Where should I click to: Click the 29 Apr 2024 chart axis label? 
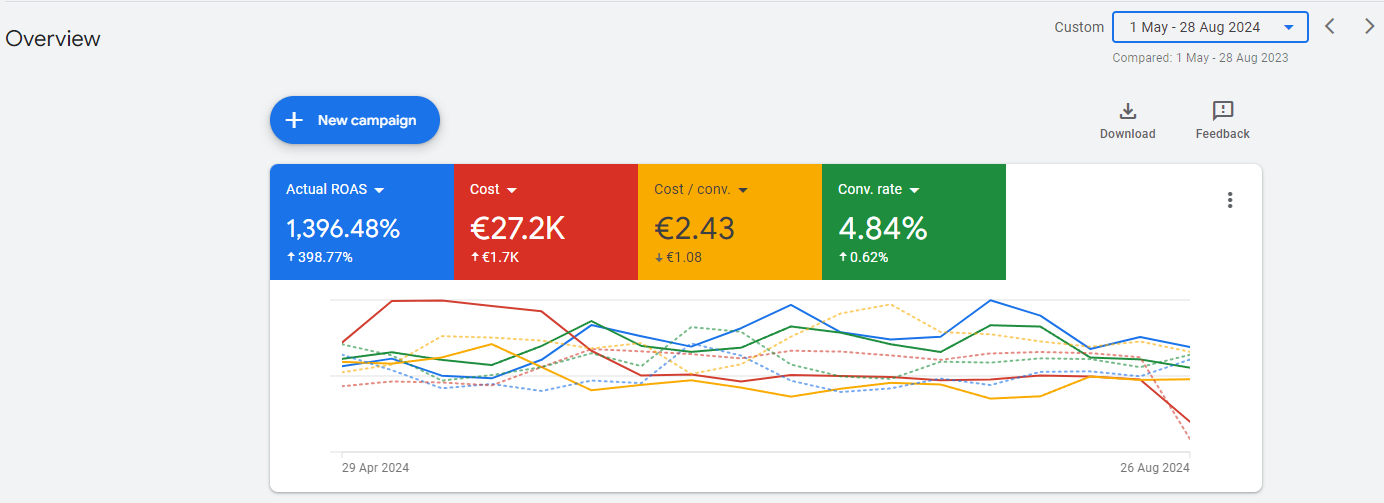(x=375, y=467)
